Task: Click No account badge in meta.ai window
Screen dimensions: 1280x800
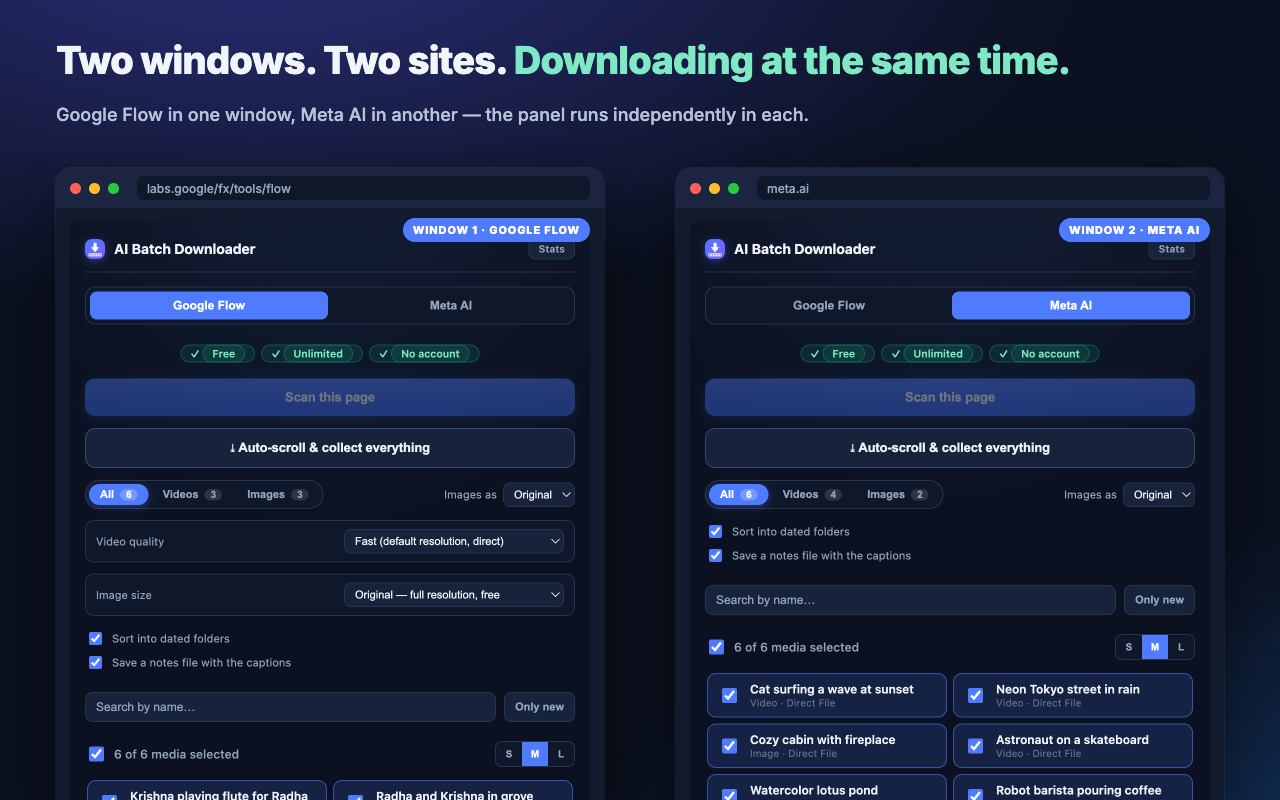Action: pos(1044,354)
